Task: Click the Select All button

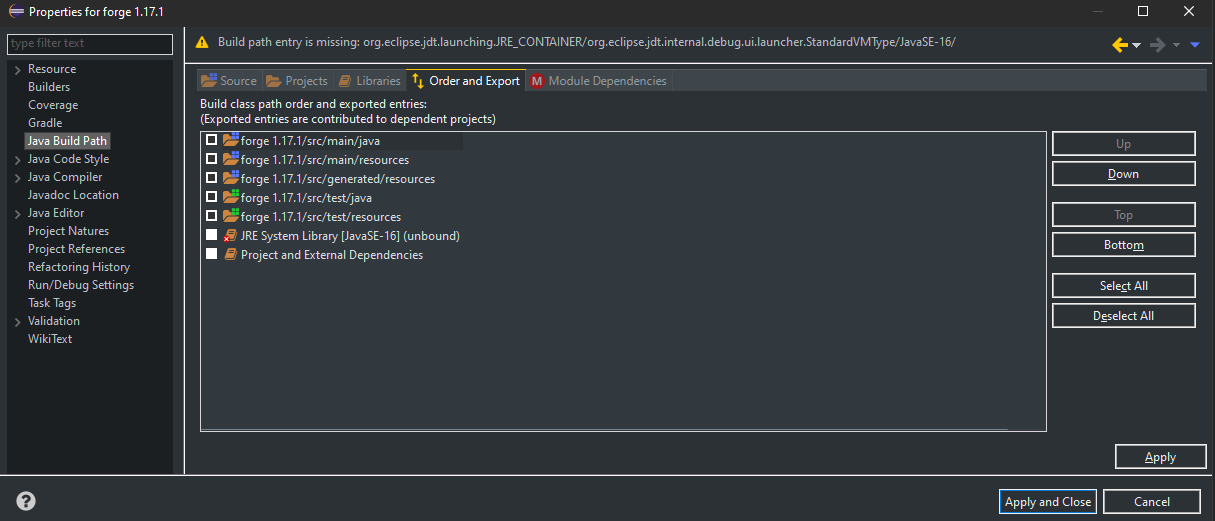Action: [x=1123, y=285]
